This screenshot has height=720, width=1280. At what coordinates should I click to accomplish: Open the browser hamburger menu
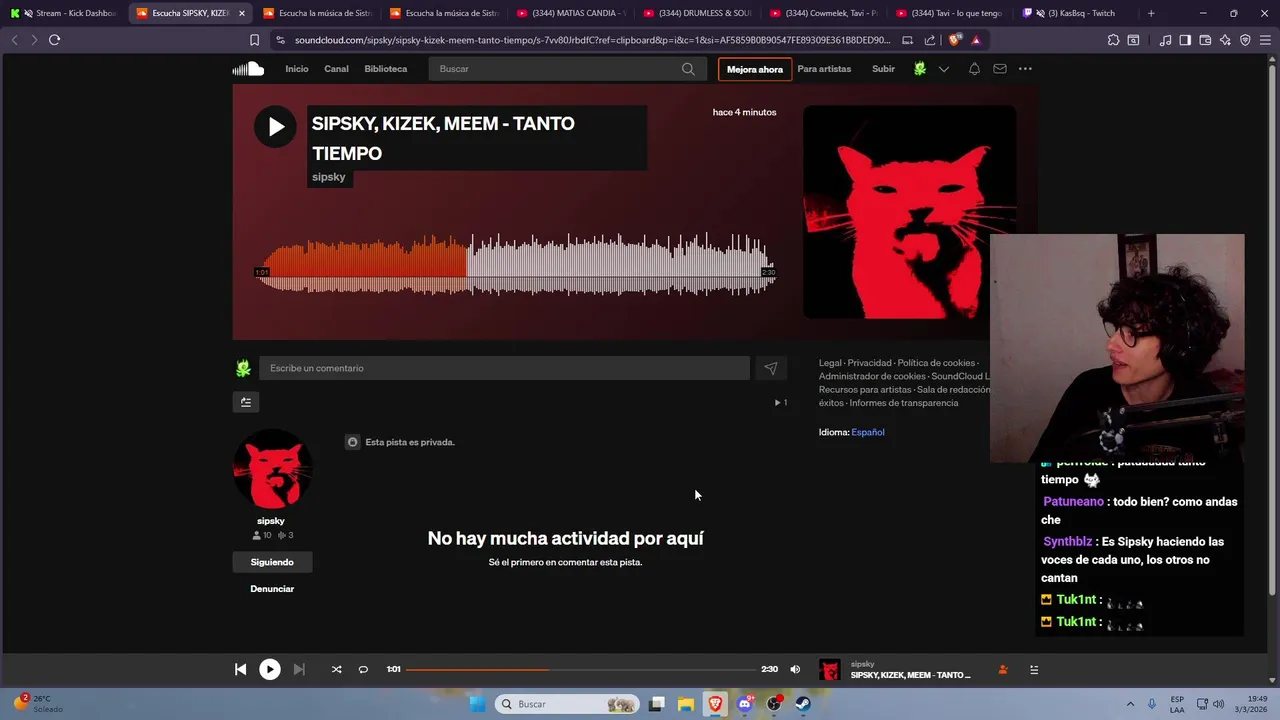(1265, 40)
